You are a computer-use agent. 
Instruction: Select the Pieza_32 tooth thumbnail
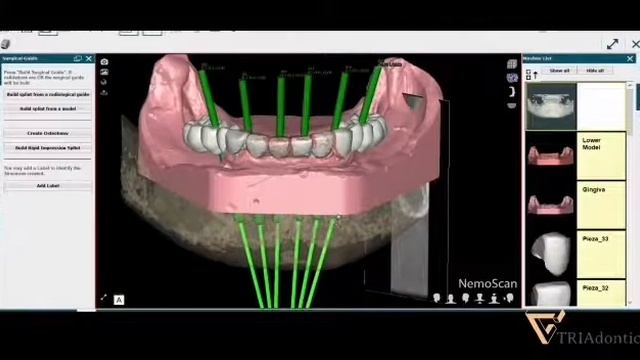pyautogui.click(x=551, y=293)
